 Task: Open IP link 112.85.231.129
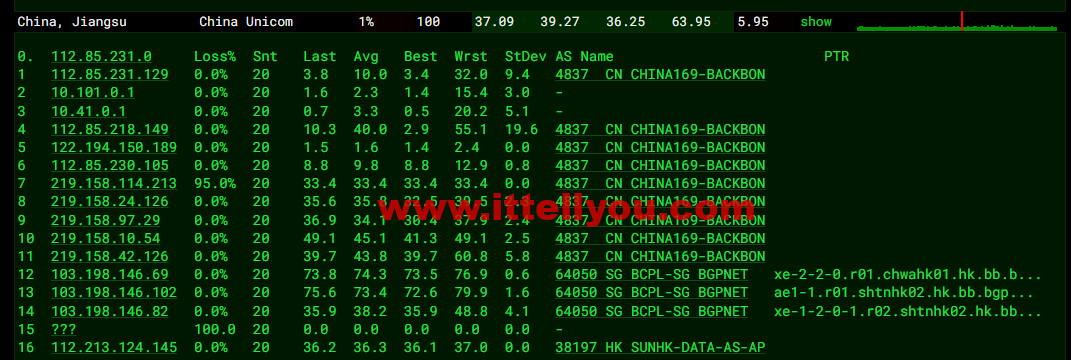[x=109, y=74]
